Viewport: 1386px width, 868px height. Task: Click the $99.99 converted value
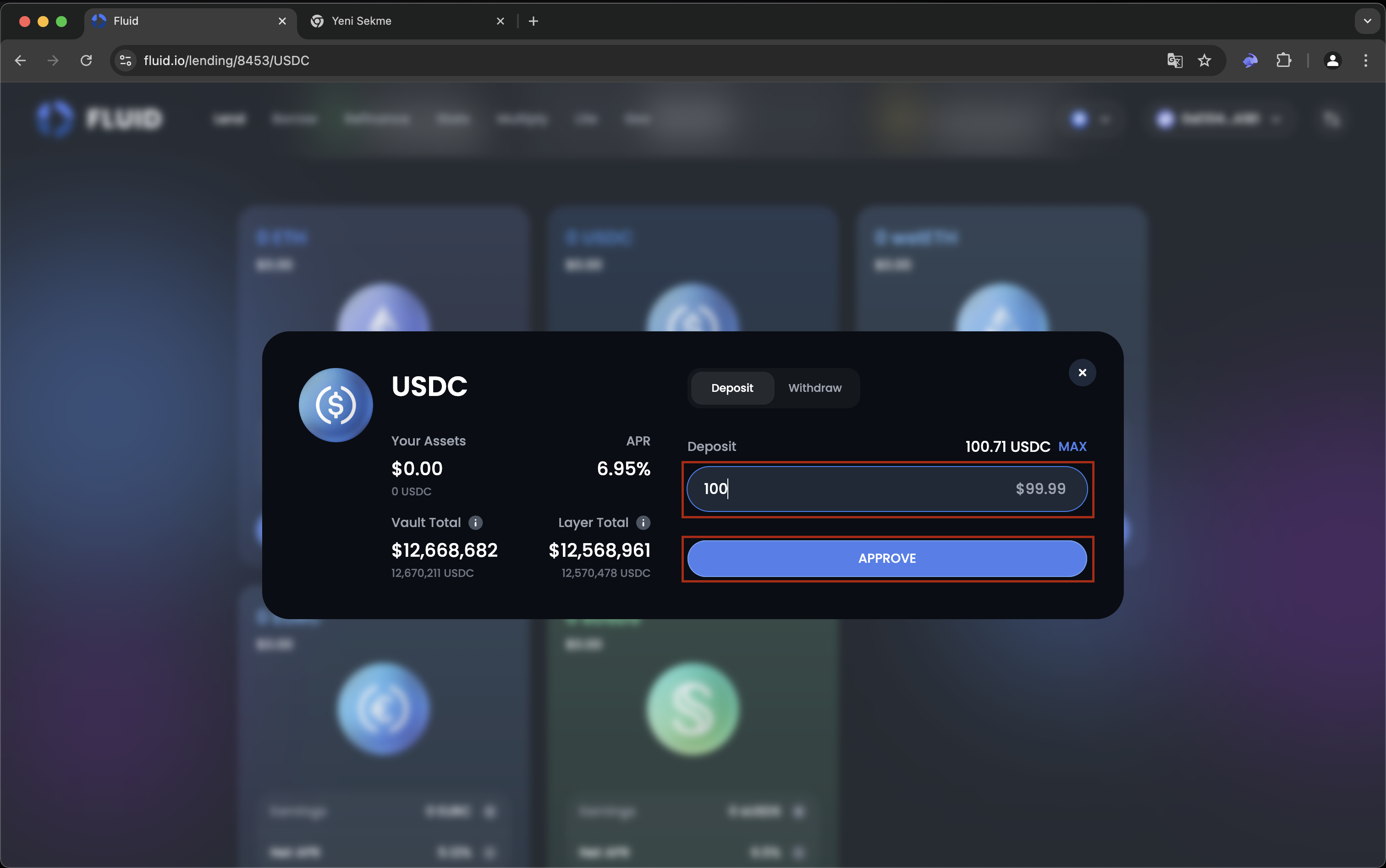point(1040,489)
